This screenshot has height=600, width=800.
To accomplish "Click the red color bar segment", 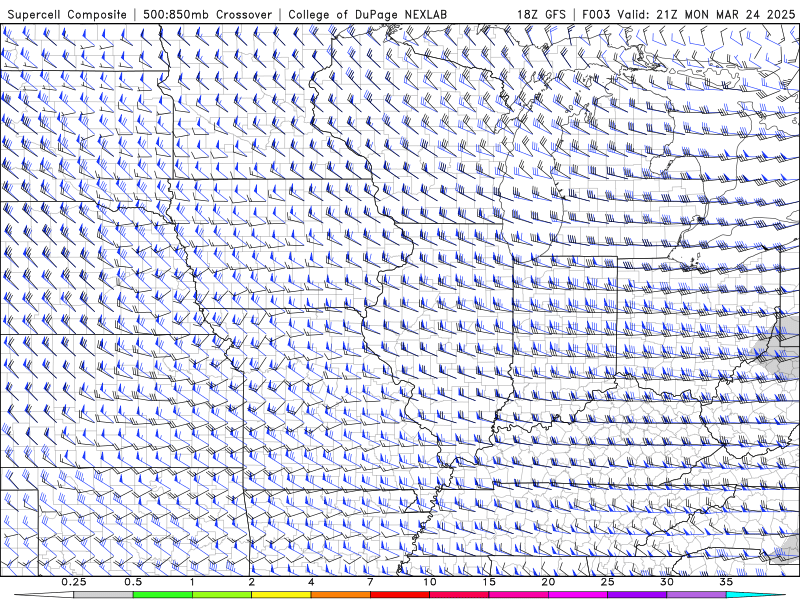I will pyautogui.click(x=400, y=595).
